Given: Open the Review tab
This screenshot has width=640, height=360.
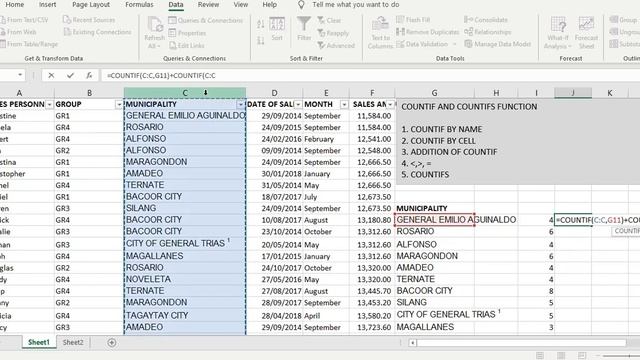Looking at the screenshot, I should tap(208, 4).
